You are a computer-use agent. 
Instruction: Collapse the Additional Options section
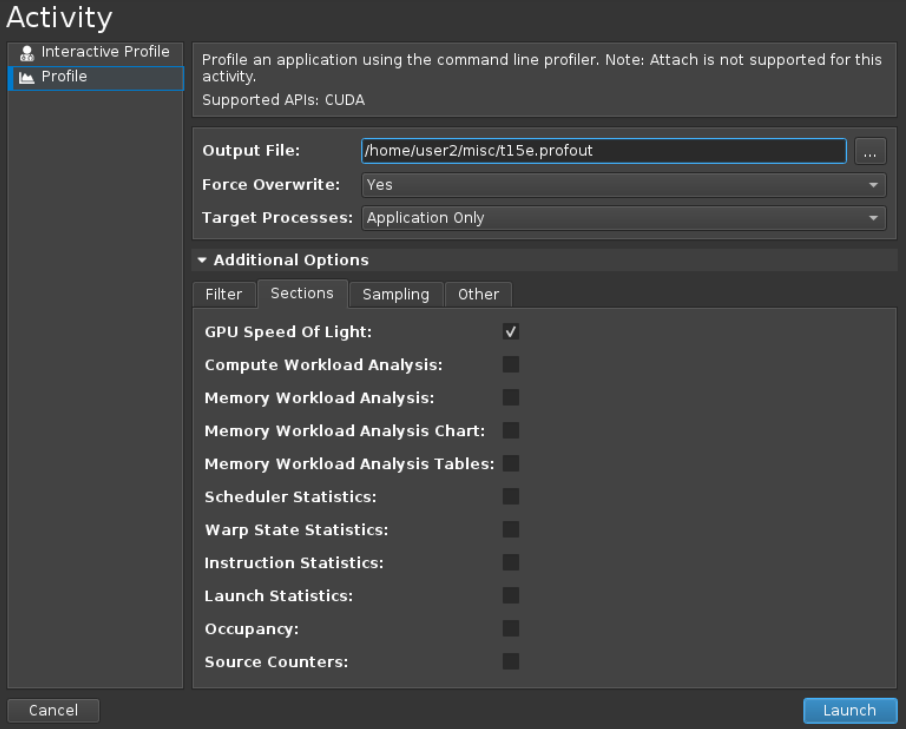tap(203, 260)
